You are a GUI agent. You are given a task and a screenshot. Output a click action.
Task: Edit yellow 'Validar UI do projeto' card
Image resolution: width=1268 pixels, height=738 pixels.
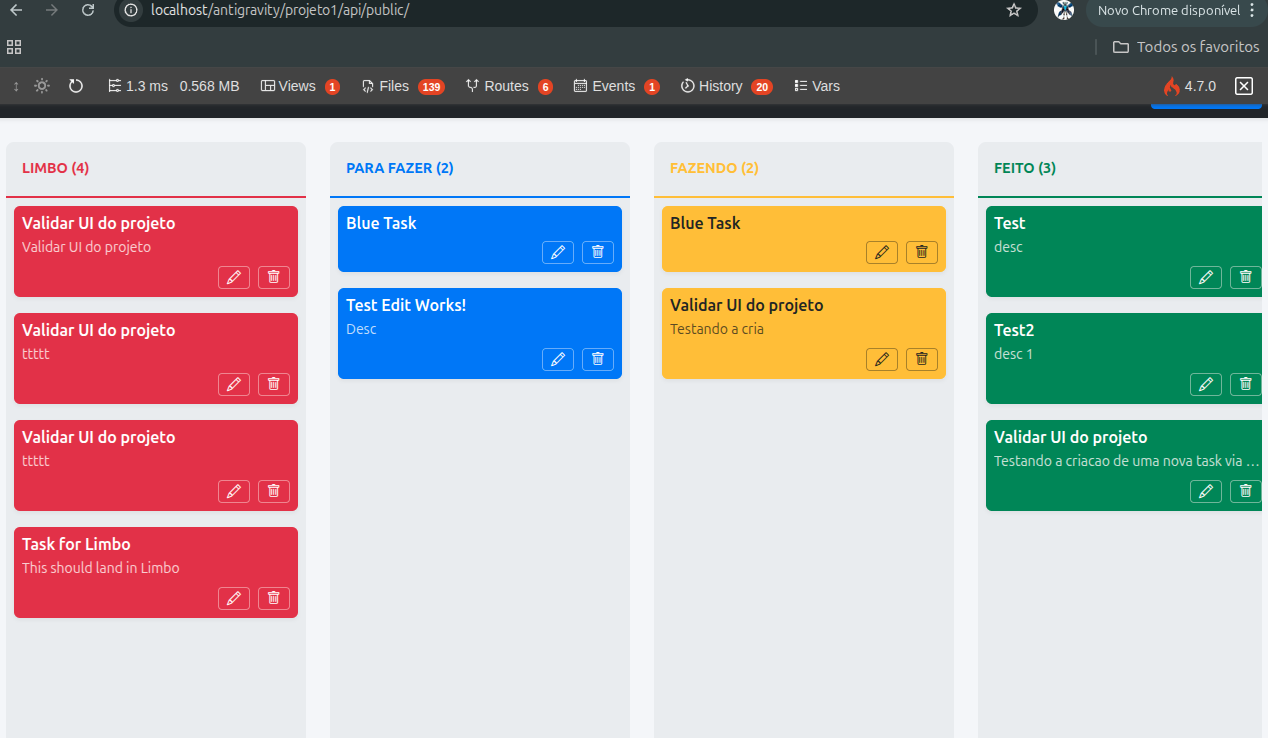pos(882,359)
